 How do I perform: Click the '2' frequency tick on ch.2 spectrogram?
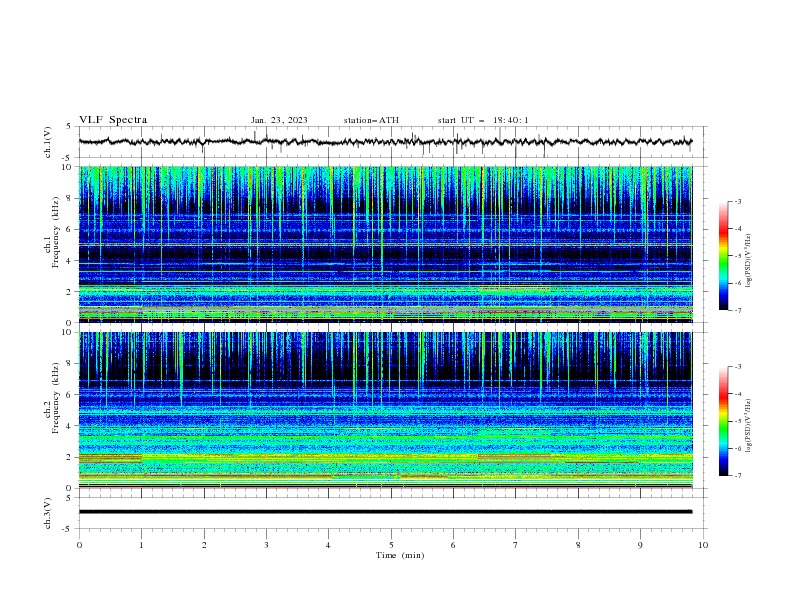69,457
